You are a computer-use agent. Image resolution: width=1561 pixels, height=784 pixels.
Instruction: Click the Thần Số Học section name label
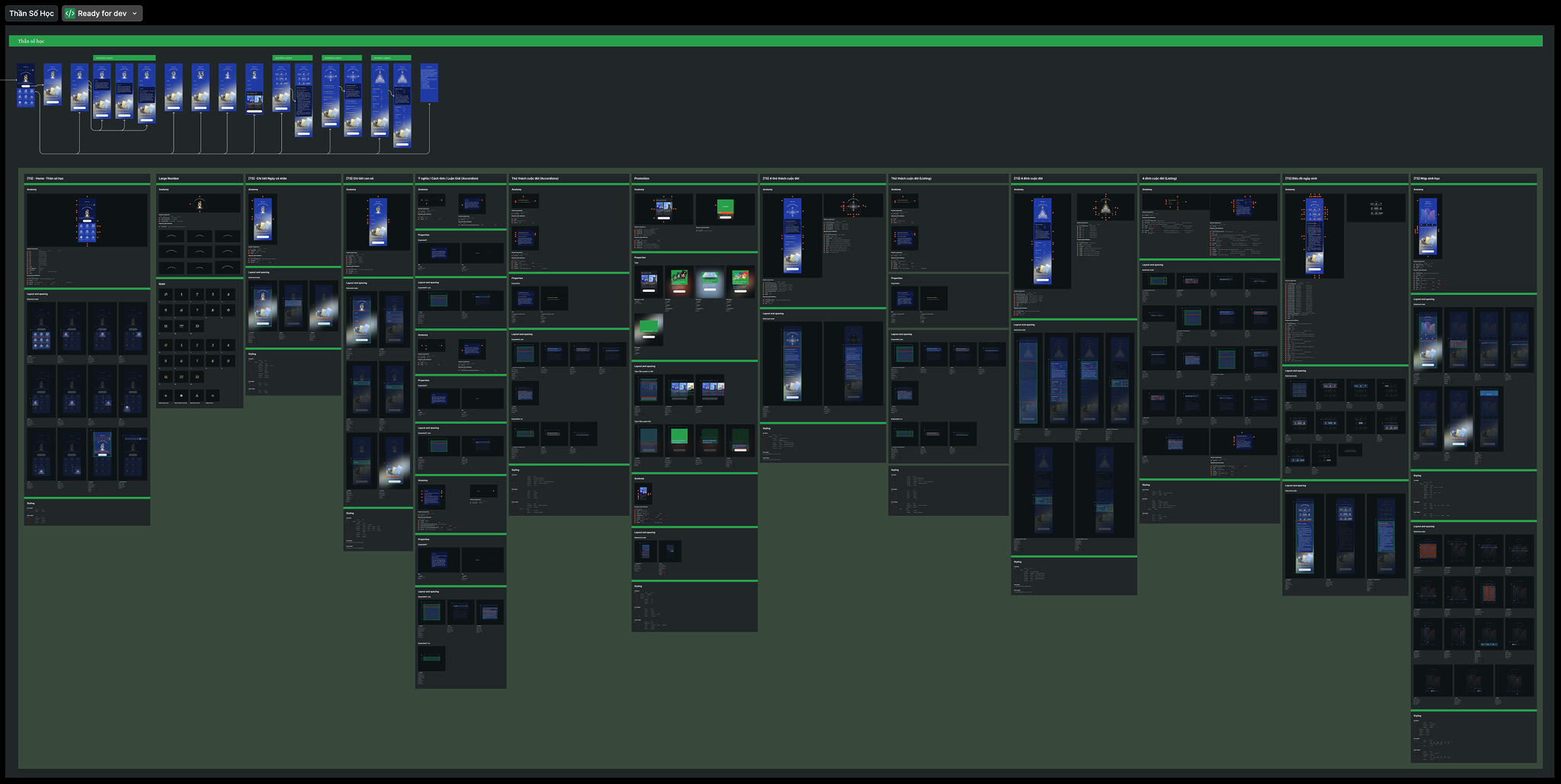31,14
